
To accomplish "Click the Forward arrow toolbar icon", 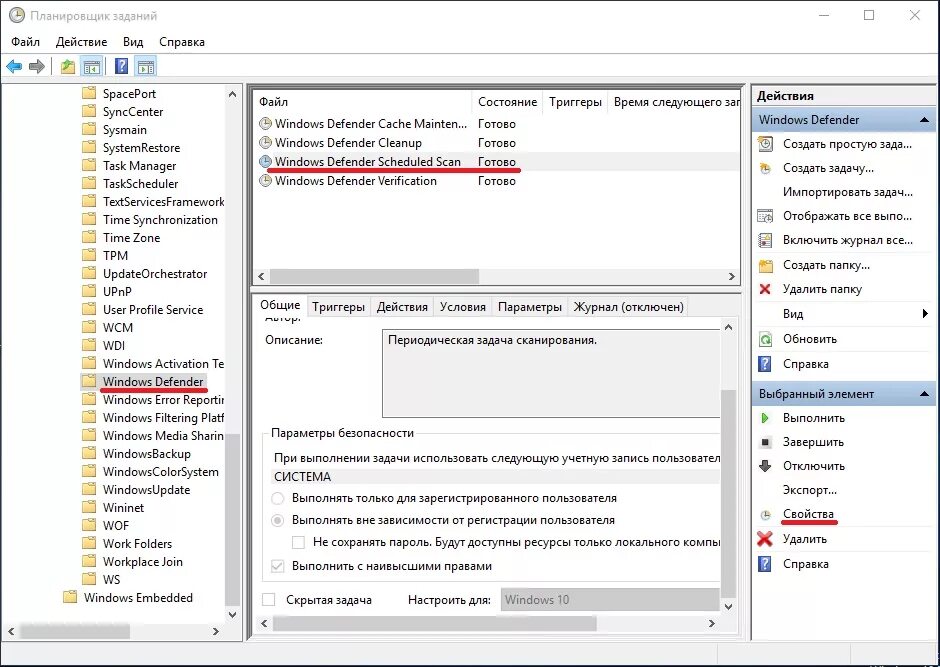I will click(x=37, y=67).
